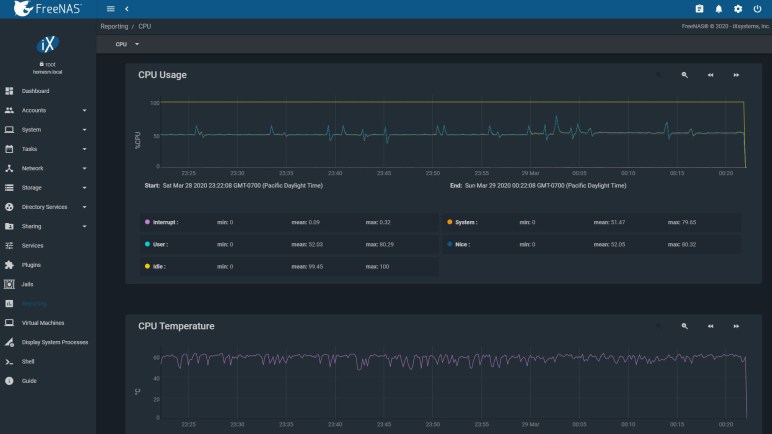The image size is (772, 434).
Task: Zoom the CPU Usage graph with magnifier
Action: point(685,75)
